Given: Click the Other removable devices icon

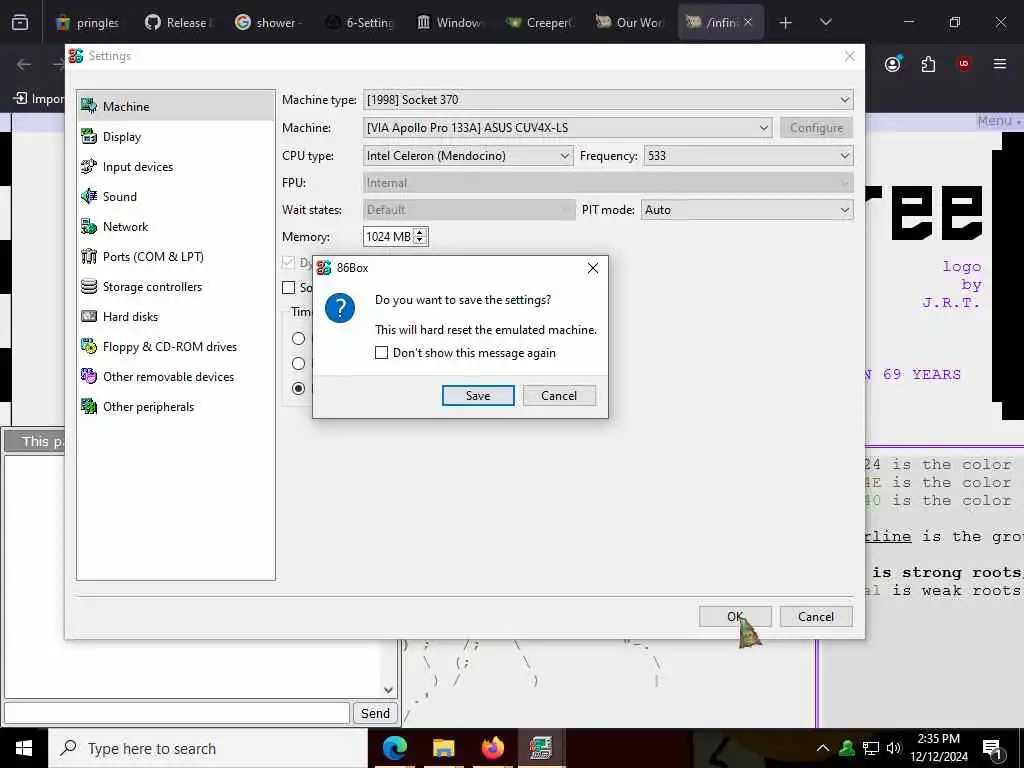Looking at the screenshot, I should click(89, 376).
